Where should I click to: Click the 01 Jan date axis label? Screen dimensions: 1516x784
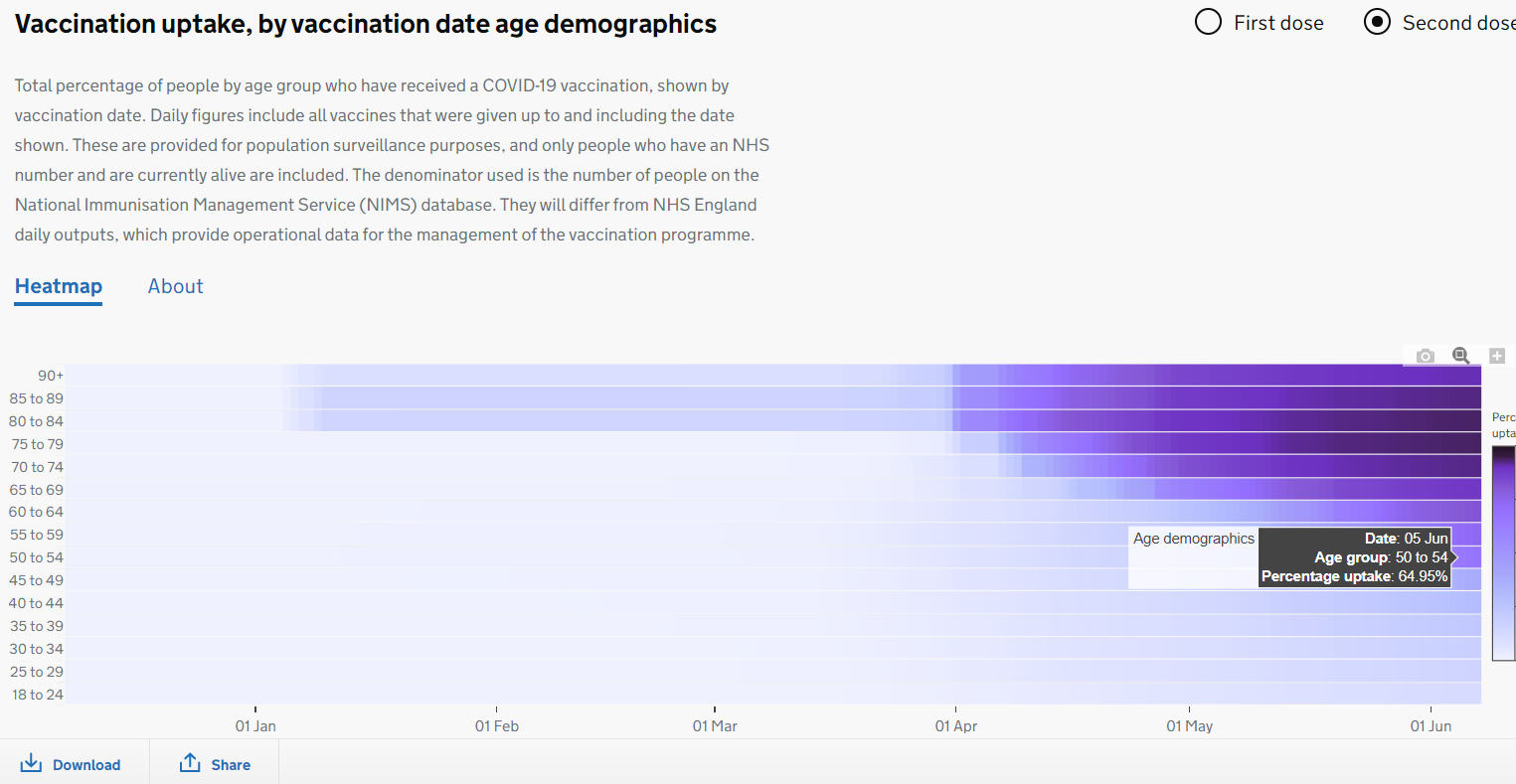click(255, 726)
